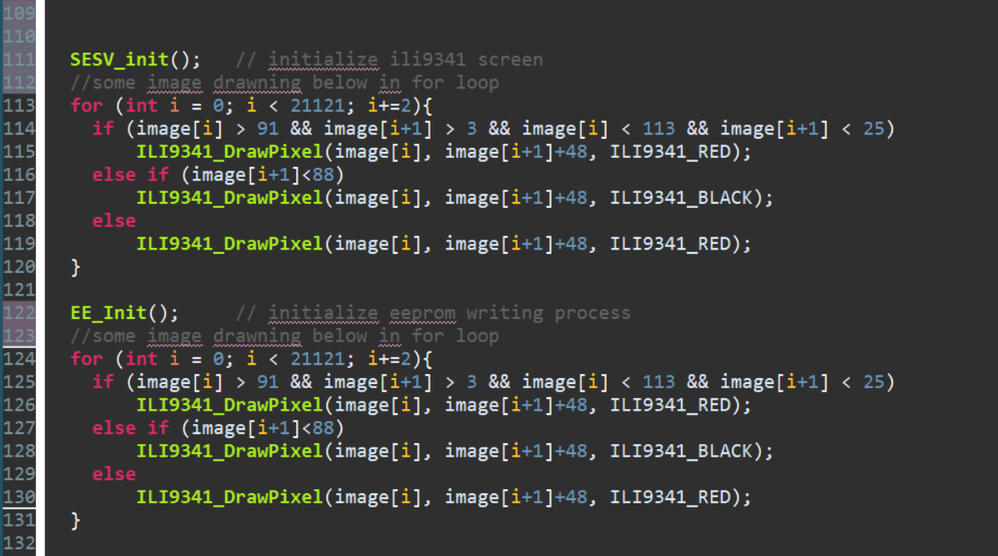Image resolution: width=998 pixels, height=556 pixels.
Task: Click ILI9341_DrawPixel on line 115
Action: click(x=229, y=151)
